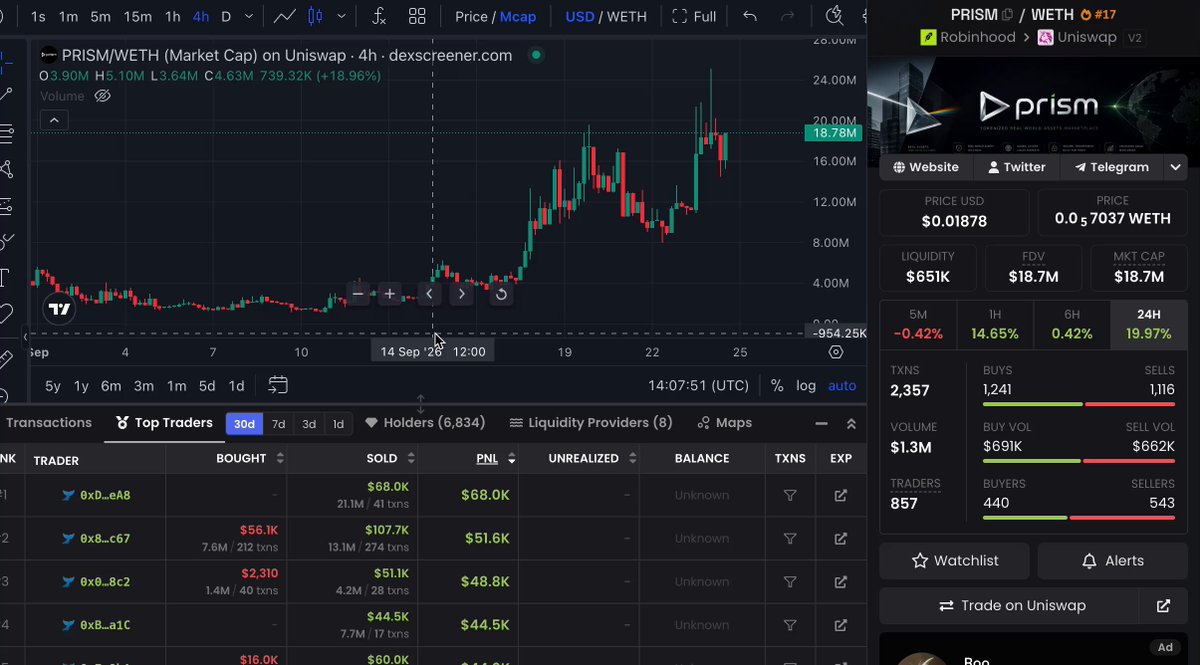Switch chart denomination to WETH

pyautogui.click(x=627, y=16)
